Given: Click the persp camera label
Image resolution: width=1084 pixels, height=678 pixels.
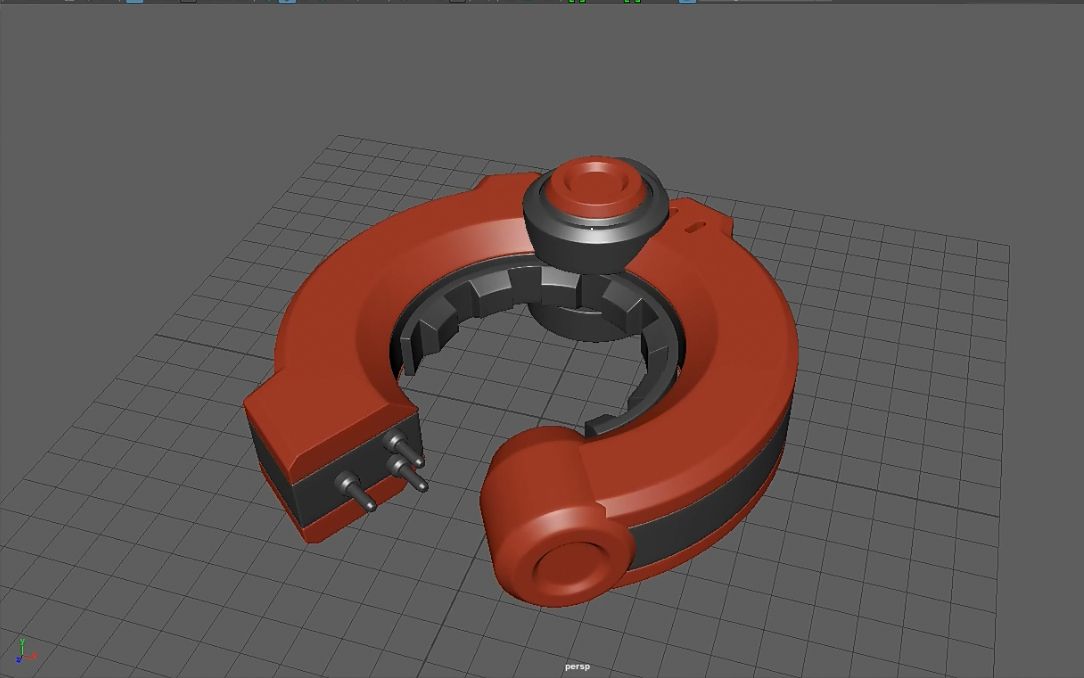Looking at the screenshot, I should point(577,665).
